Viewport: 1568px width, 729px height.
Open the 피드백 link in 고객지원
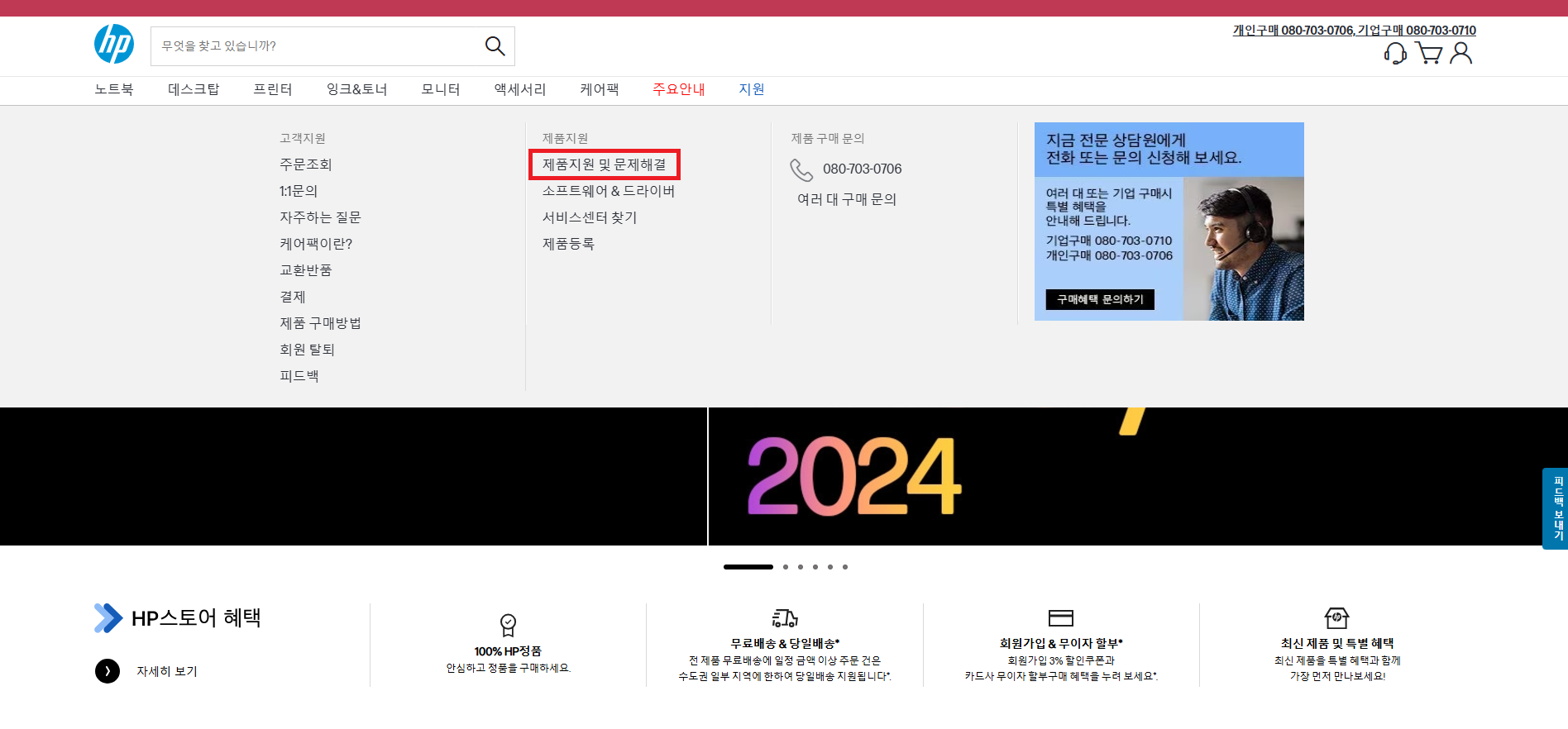point(299,376)
